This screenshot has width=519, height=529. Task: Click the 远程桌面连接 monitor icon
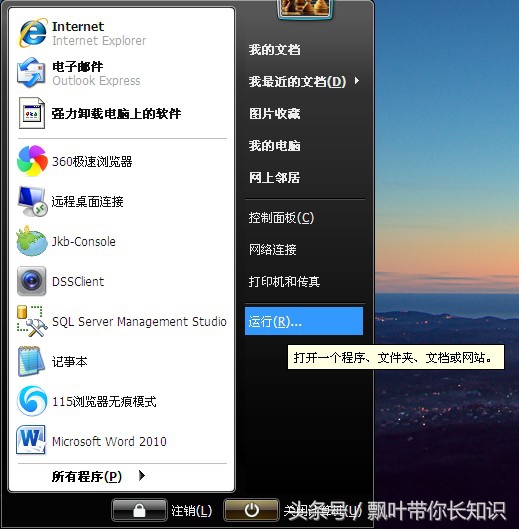point(32,201)
